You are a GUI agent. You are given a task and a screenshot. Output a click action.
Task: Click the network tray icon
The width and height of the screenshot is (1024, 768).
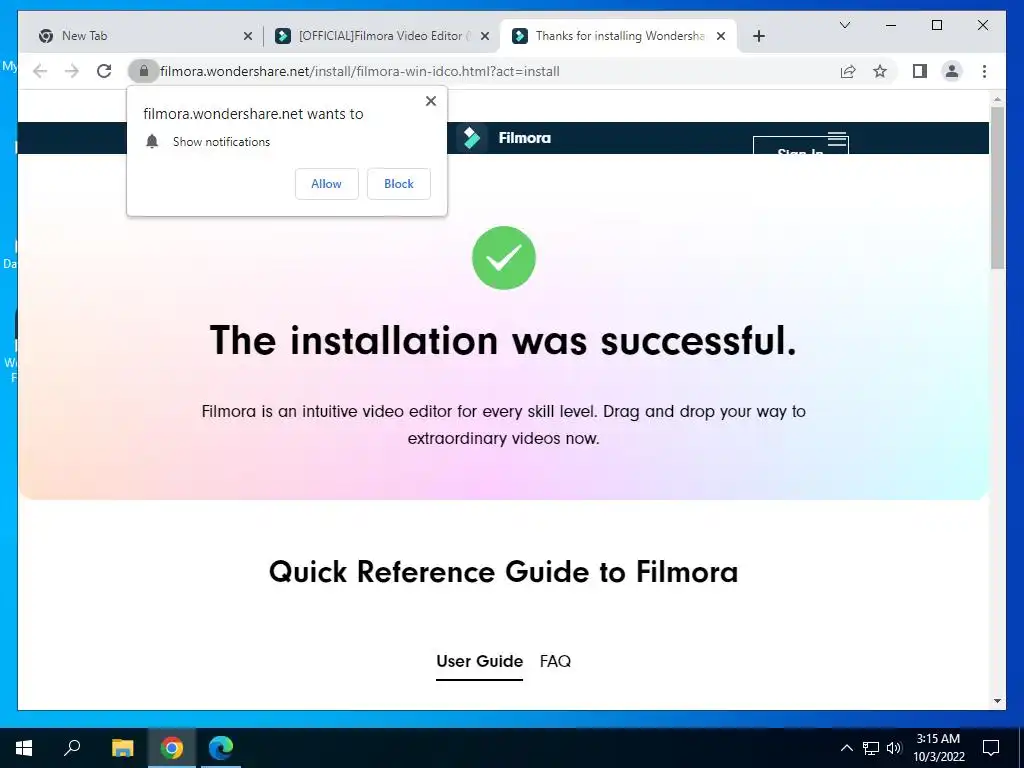click(871, 748)
